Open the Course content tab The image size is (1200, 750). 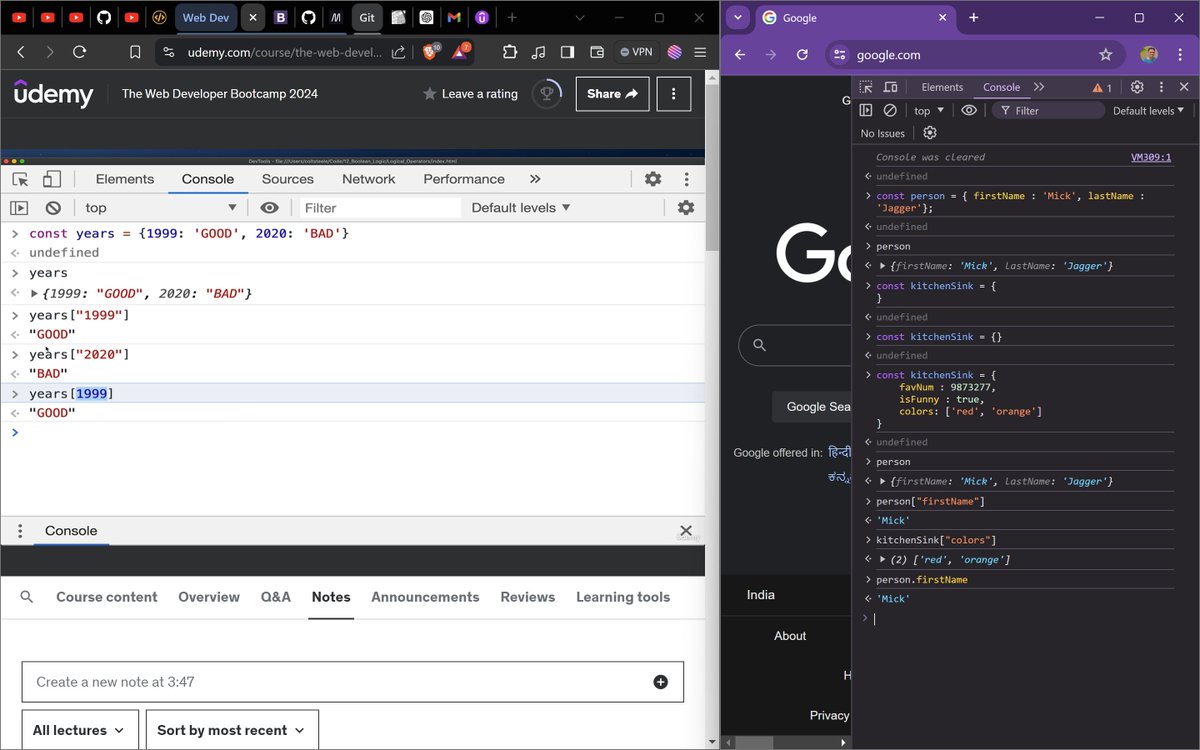pos(107,597)
